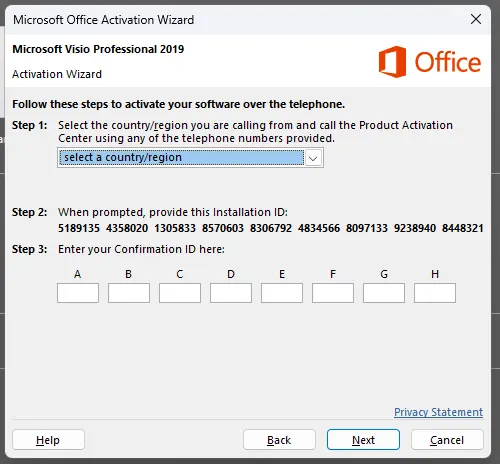Click the 'Step 1:' label
The image size is (500, 464).
pos(30,125)
